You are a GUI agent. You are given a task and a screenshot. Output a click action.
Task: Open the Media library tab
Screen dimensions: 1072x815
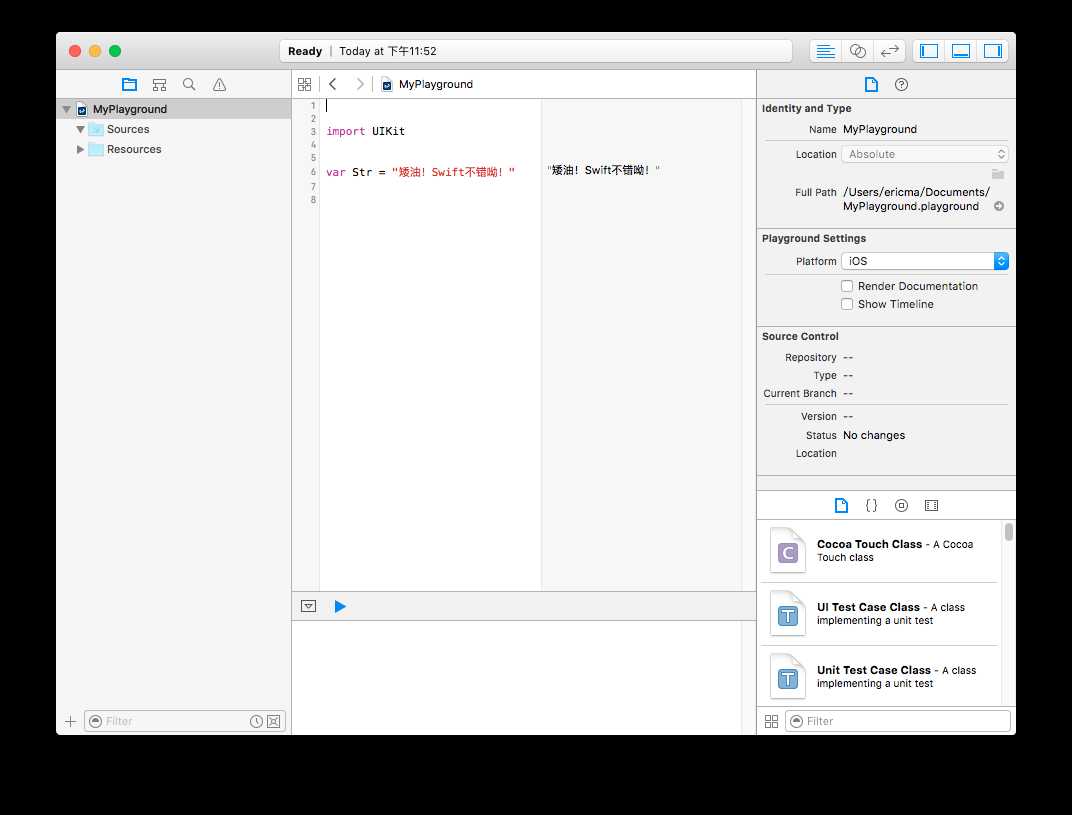(x=931, y=505)
